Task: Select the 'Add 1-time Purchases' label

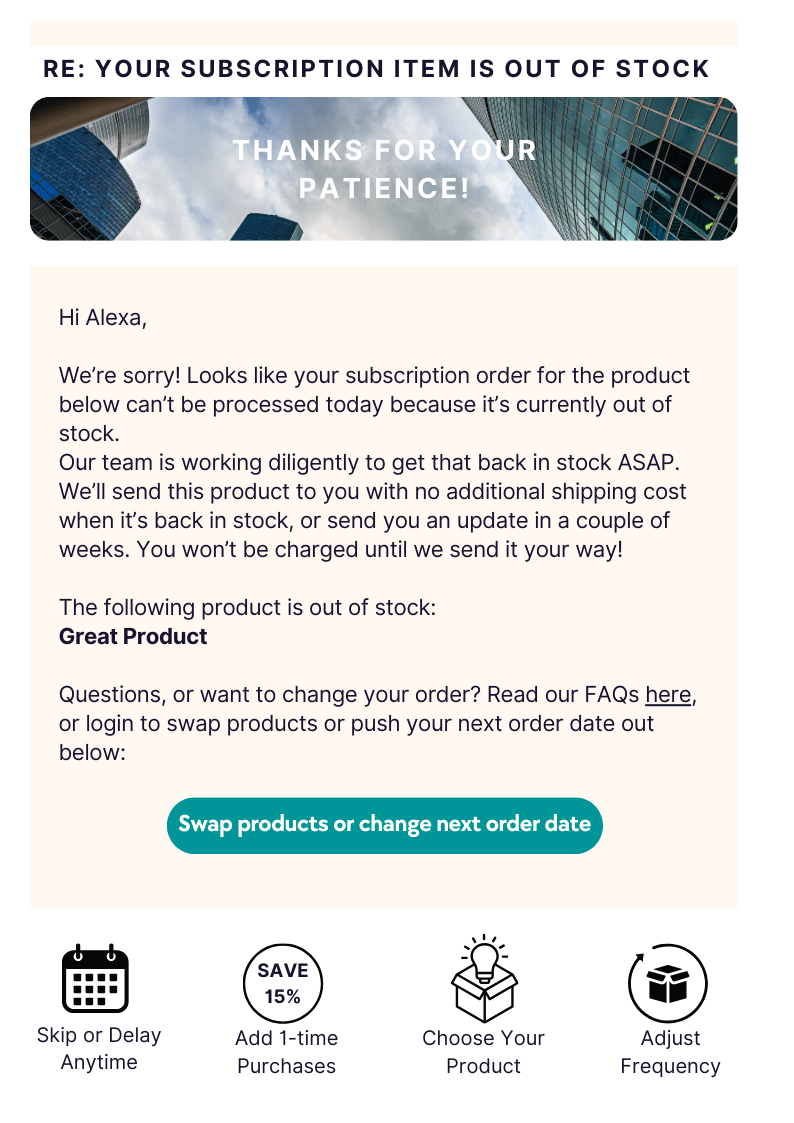Action: tap(286, 1052)
